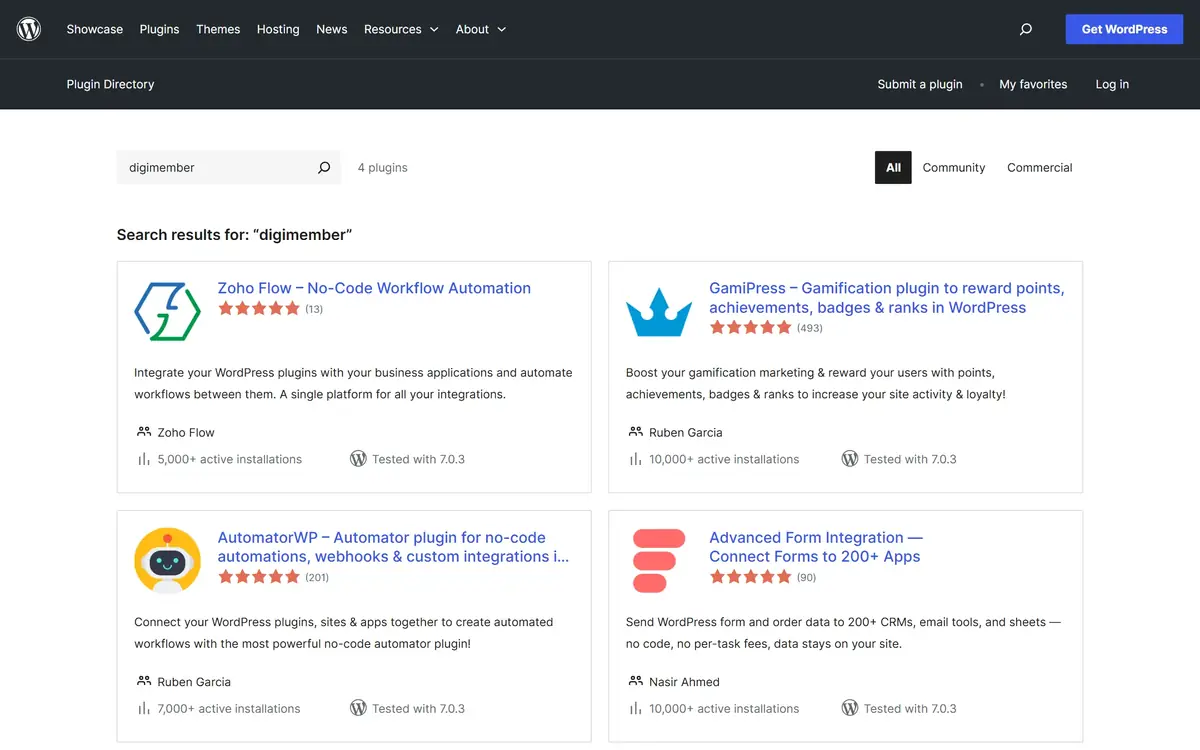Click the (13) review count
1200x750 pixels.
(314, 309)
